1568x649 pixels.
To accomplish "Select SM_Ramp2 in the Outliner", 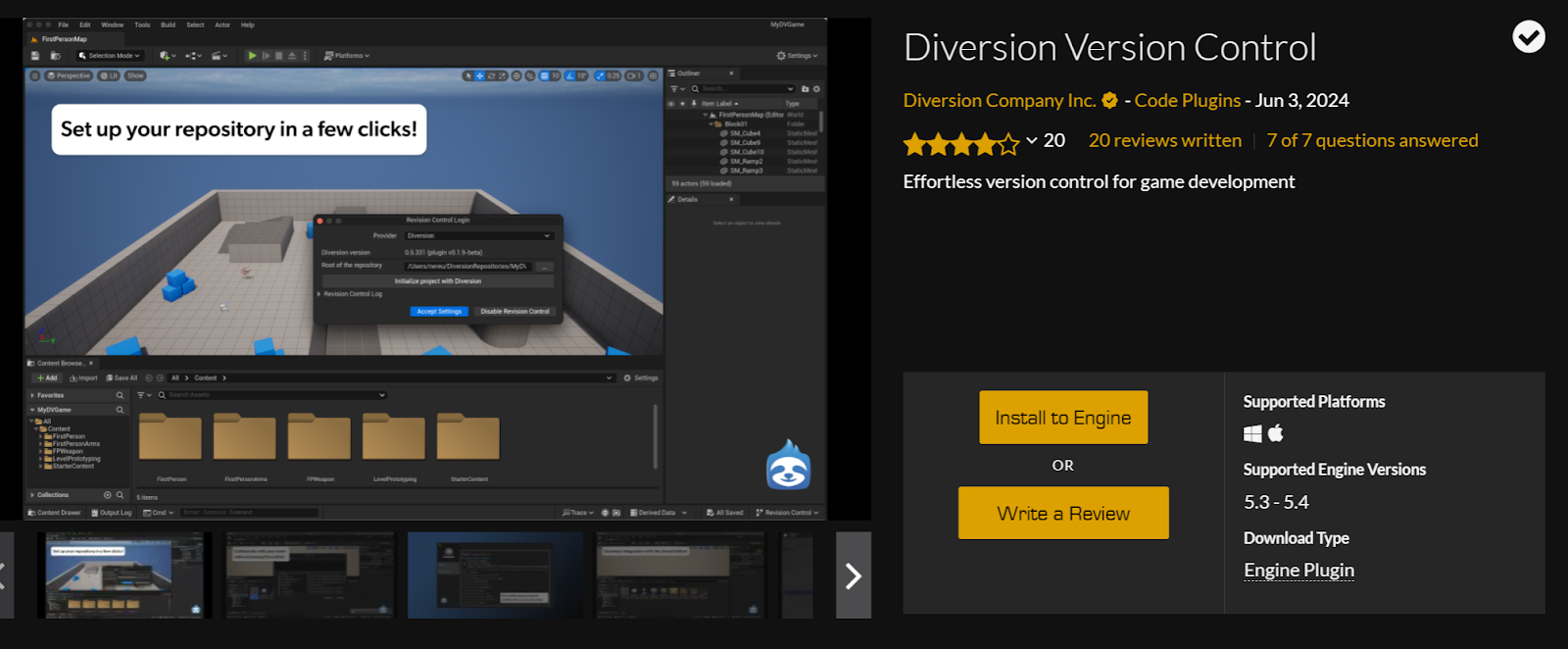I will [x=746, y=162].
